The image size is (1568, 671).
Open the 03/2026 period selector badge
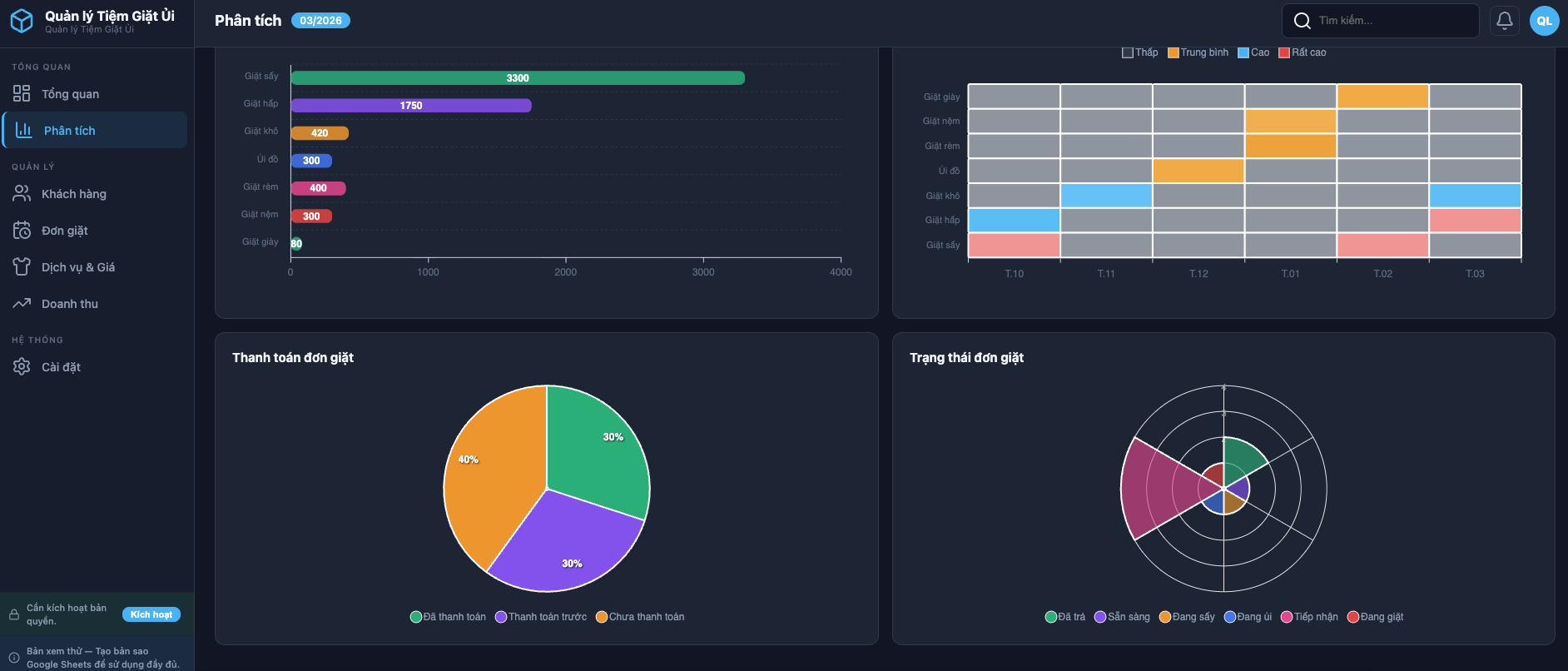tap(320, 21)
